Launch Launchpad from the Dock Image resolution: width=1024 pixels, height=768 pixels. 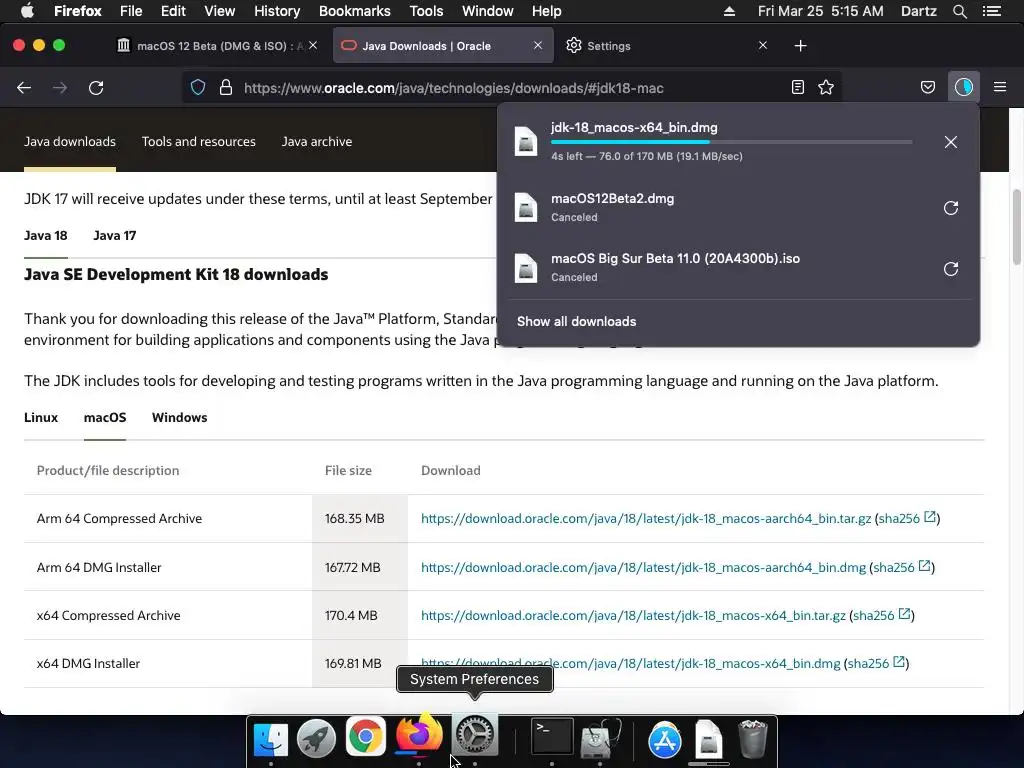pos(317,738)
